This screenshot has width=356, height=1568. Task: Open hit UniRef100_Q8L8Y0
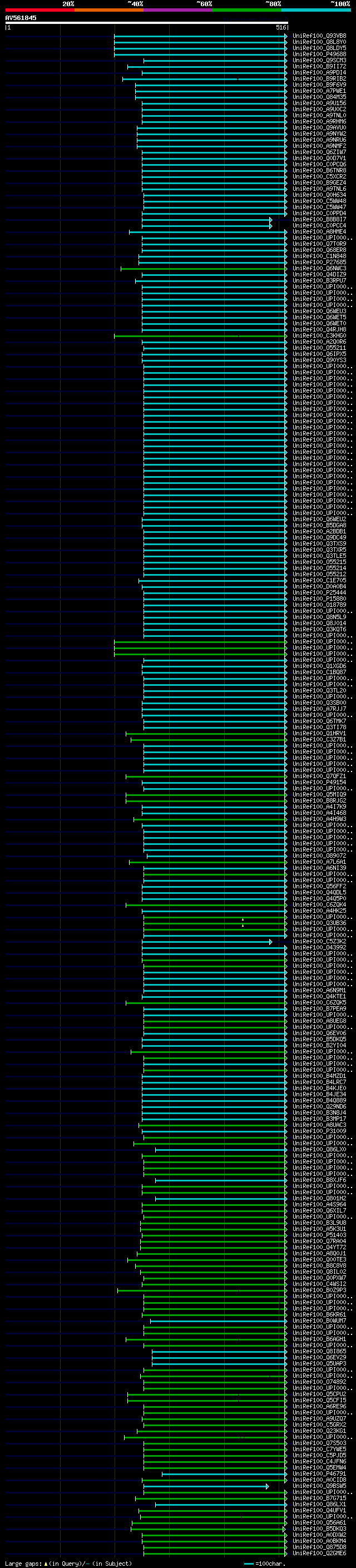click(x=319, y=42)
